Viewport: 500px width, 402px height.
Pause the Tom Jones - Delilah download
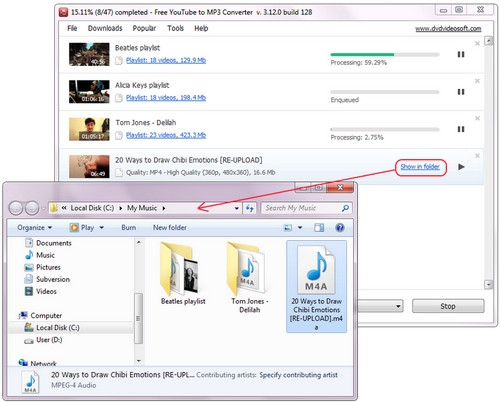461,129
